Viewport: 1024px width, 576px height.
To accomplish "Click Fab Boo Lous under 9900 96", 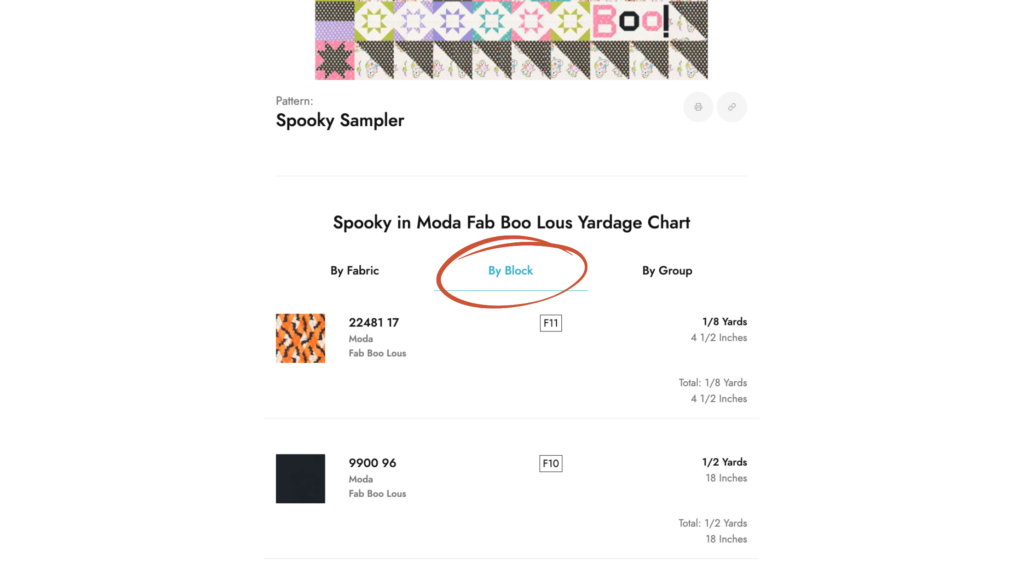I will 377,493.
